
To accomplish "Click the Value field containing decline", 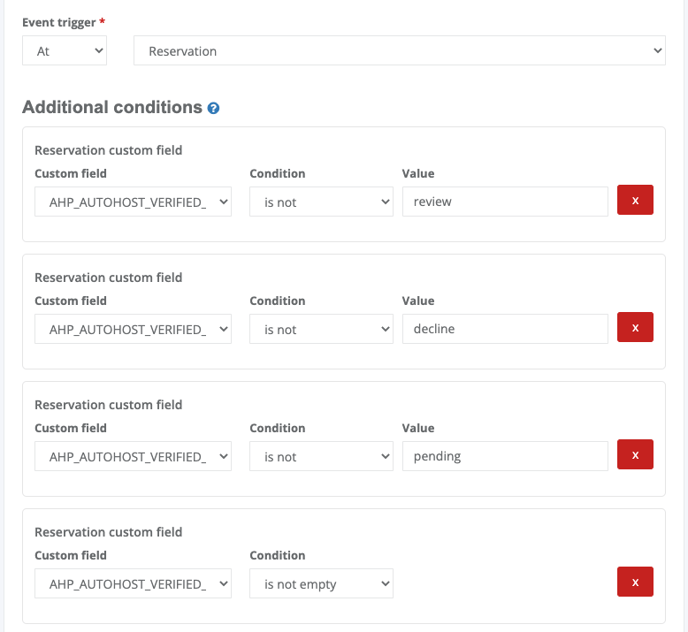I will click(x=505, y=329).
